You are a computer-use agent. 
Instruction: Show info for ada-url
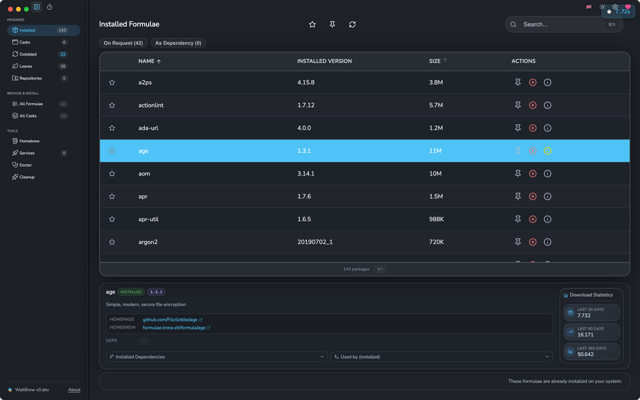[548, 128]
